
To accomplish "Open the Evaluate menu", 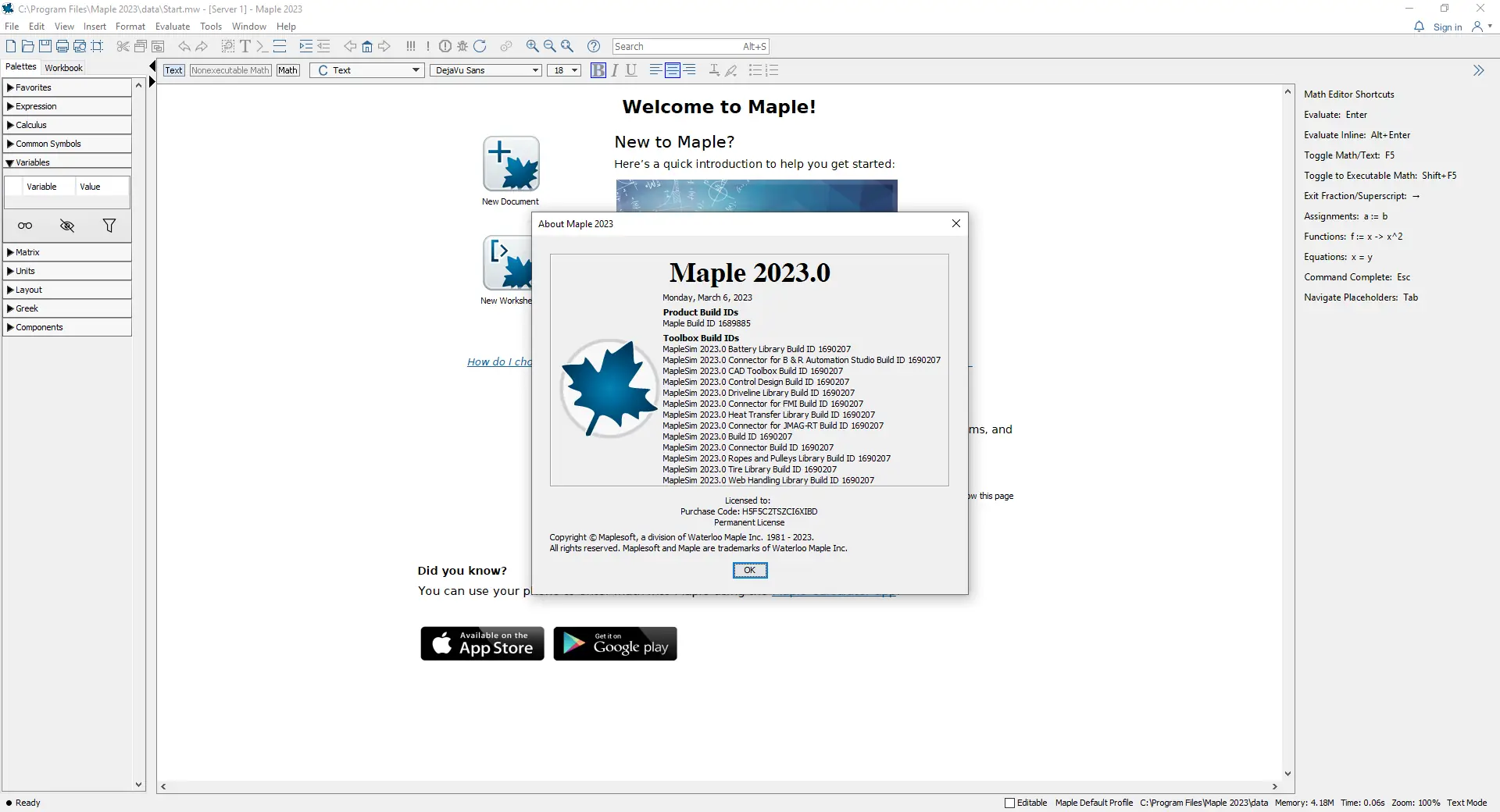I will click(x=173, y=27).
